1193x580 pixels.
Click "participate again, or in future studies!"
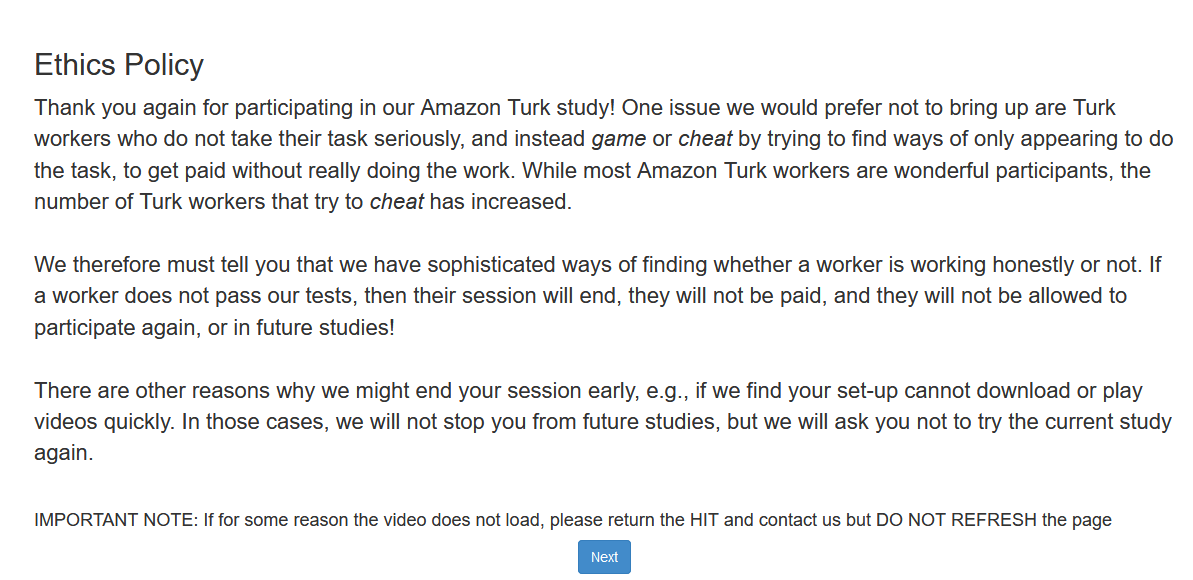(x=214, y=328)
